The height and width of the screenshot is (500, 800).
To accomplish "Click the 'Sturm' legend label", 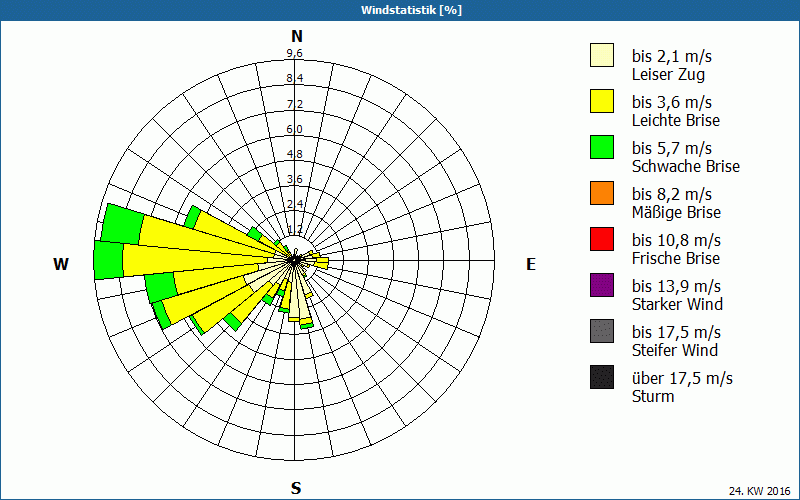I will (x=653, y=396).
